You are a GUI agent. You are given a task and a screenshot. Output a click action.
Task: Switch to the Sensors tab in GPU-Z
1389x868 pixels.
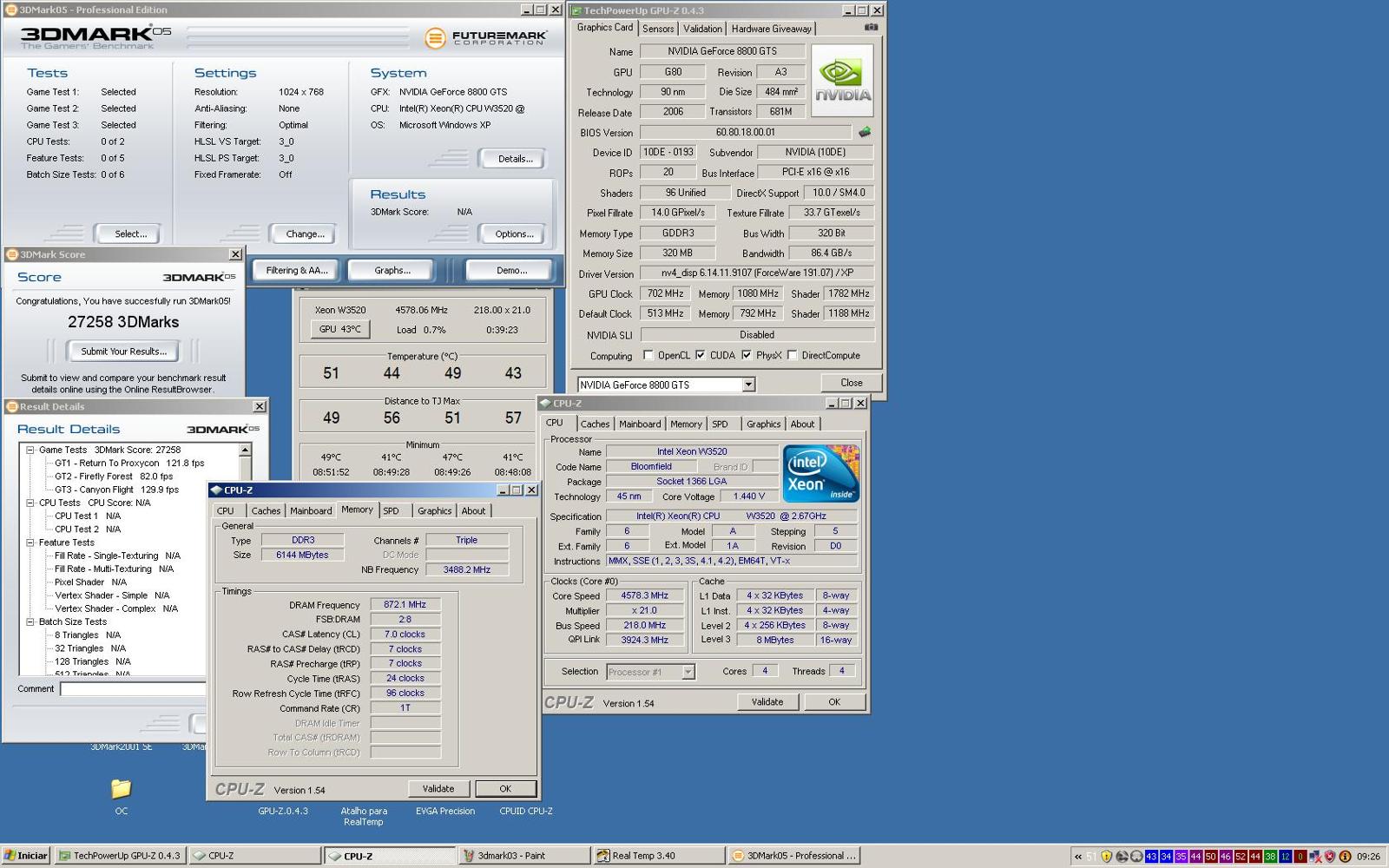[x=658, y=29]
